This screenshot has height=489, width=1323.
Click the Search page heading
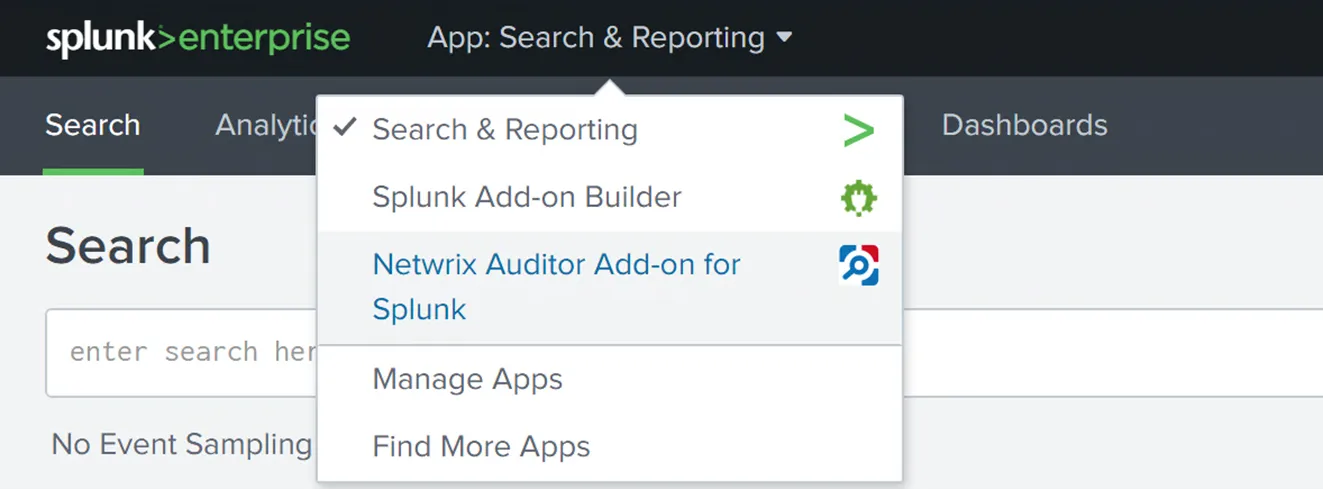click(x=128, y=246)
